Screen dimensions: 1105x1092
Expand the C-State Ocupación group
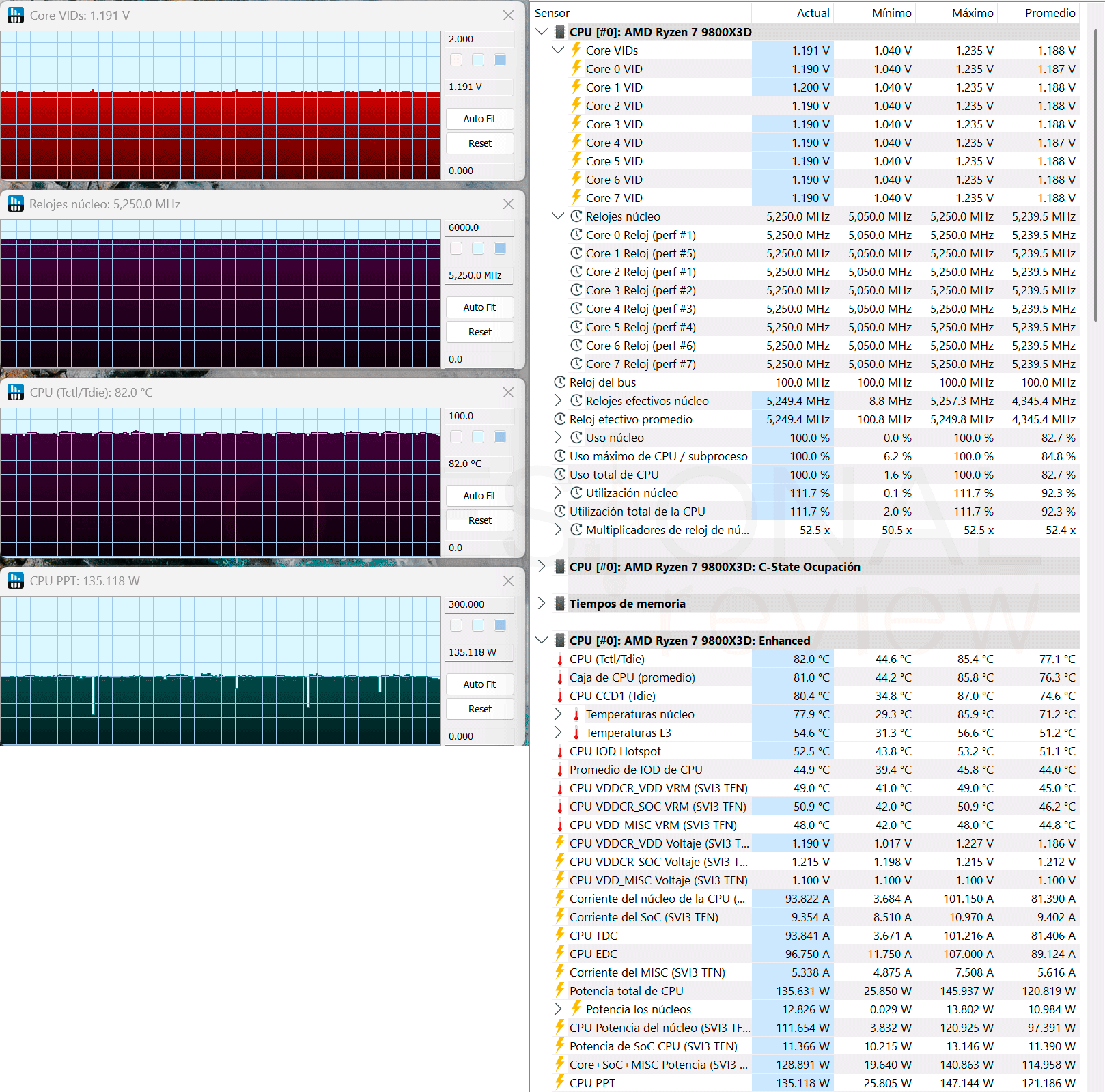click(x=542, y=566)
